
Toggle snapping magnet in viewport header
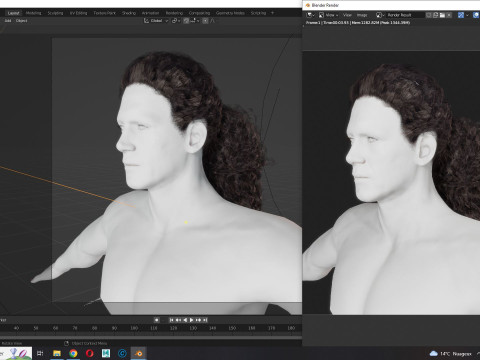186,21
